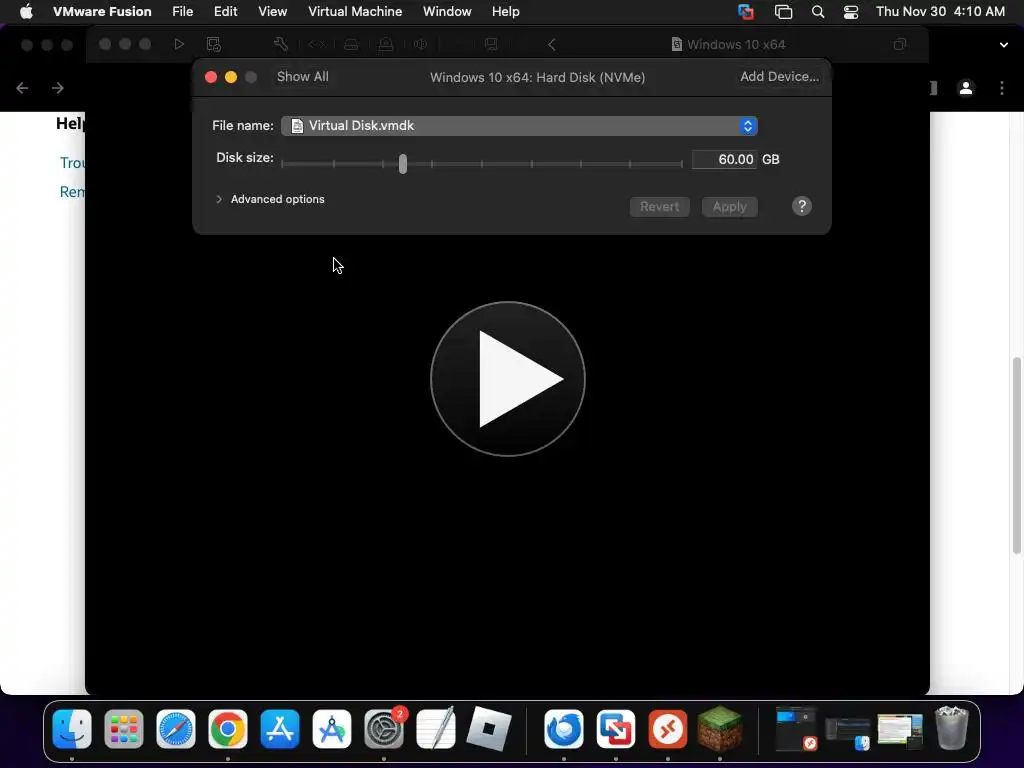Open the Apple menu
Viewport: 1024px width, 768px height.
point(26,11)
